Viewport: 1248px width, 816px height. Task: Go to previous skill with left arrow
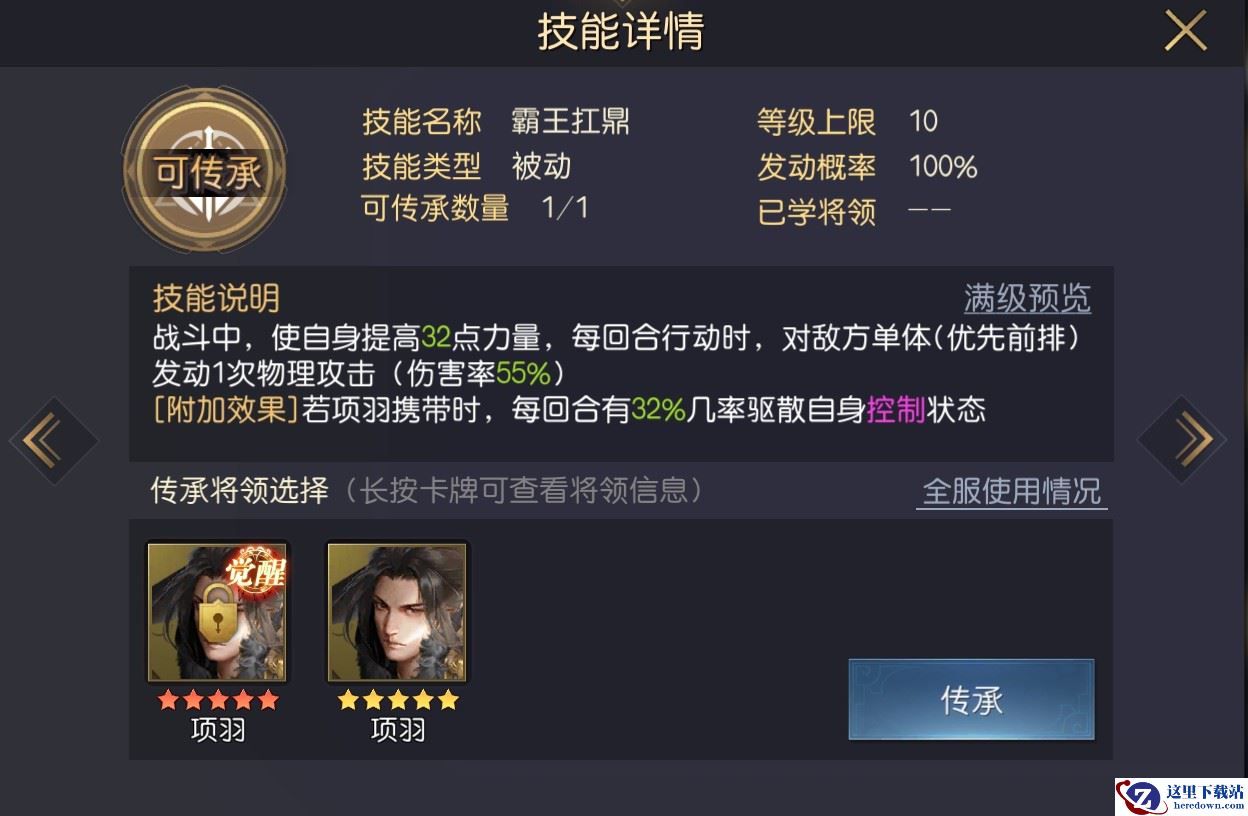pyautogui.click(x=54, y=440)
